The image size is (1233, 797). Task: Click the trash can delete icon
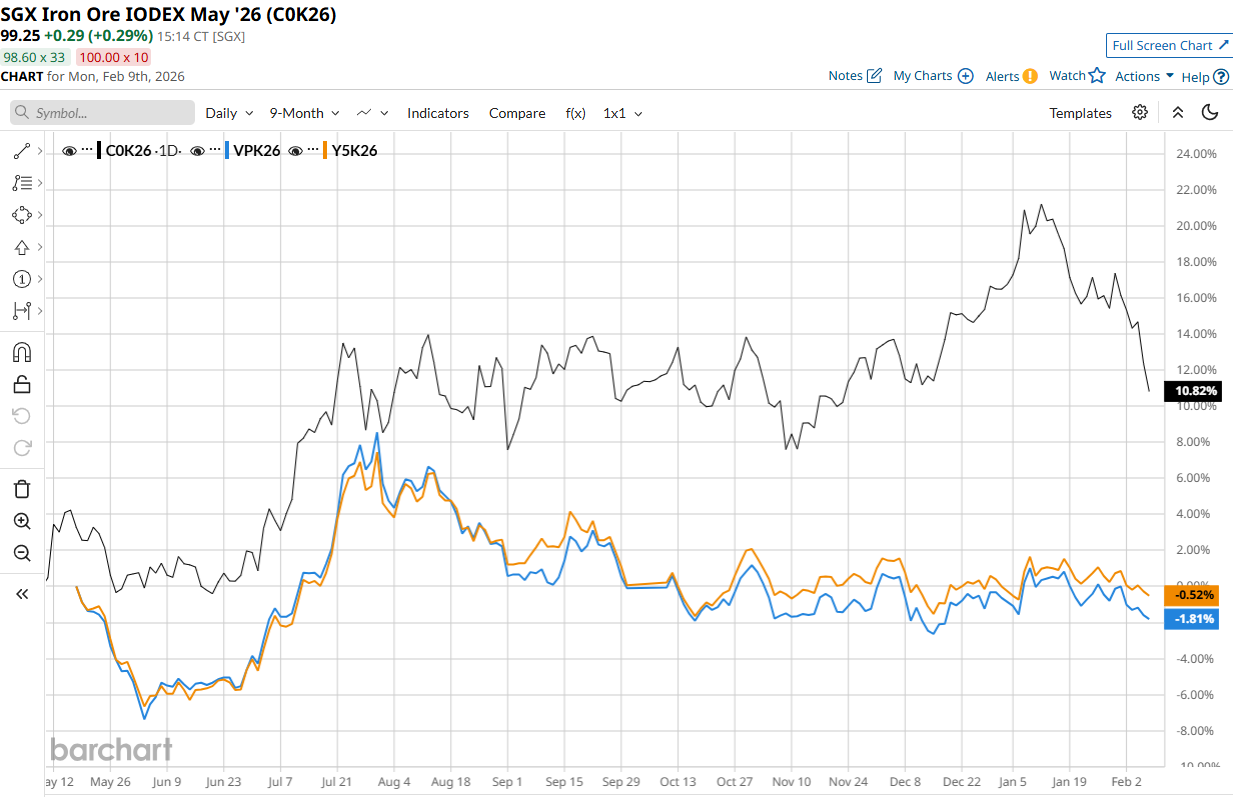click(21, 488)
